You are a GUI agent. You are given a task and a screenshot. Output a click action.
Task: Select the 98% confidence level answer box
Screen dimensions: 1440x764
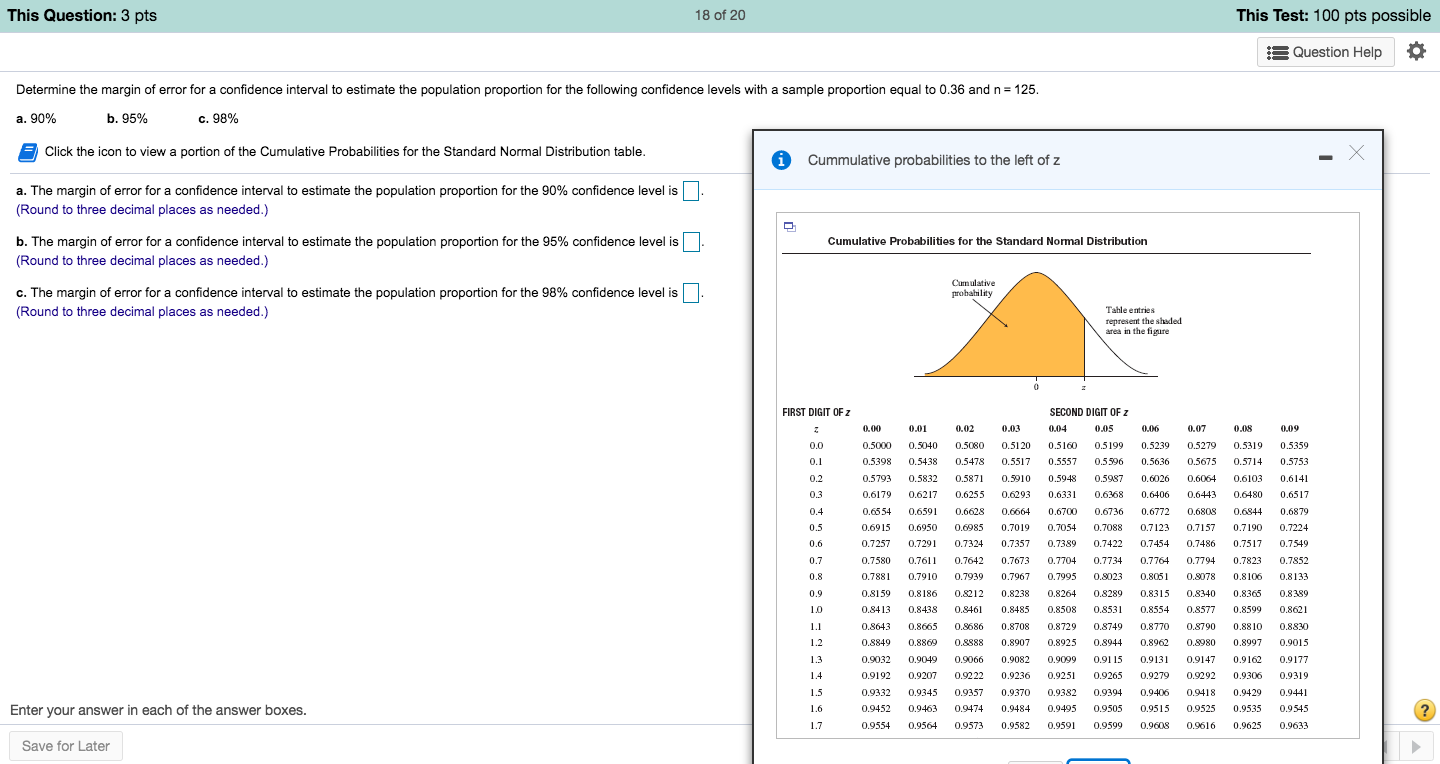click(691, 293)
